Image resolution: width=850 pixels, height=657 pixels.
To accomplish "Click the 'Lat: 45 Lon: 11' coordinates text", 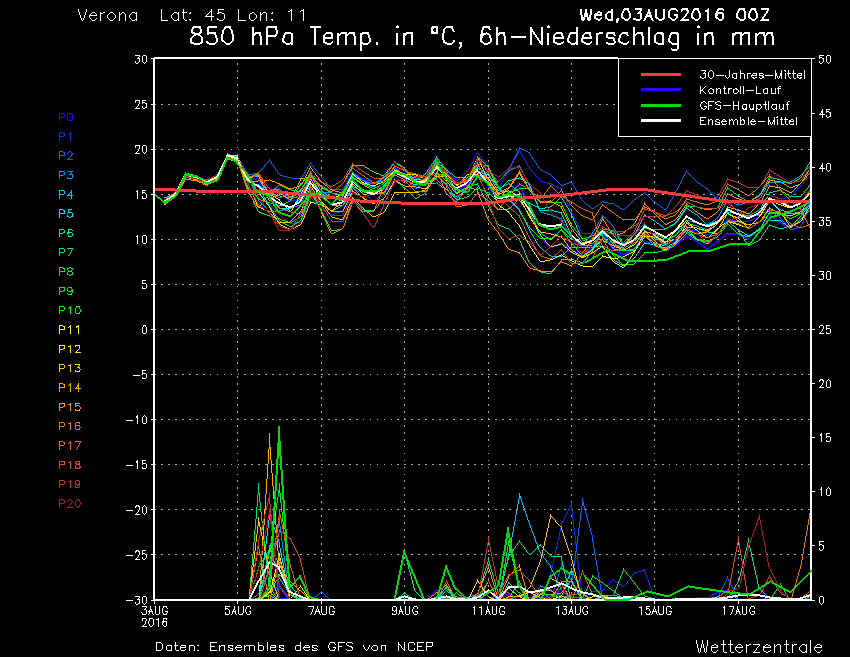I will coord(233,15).
